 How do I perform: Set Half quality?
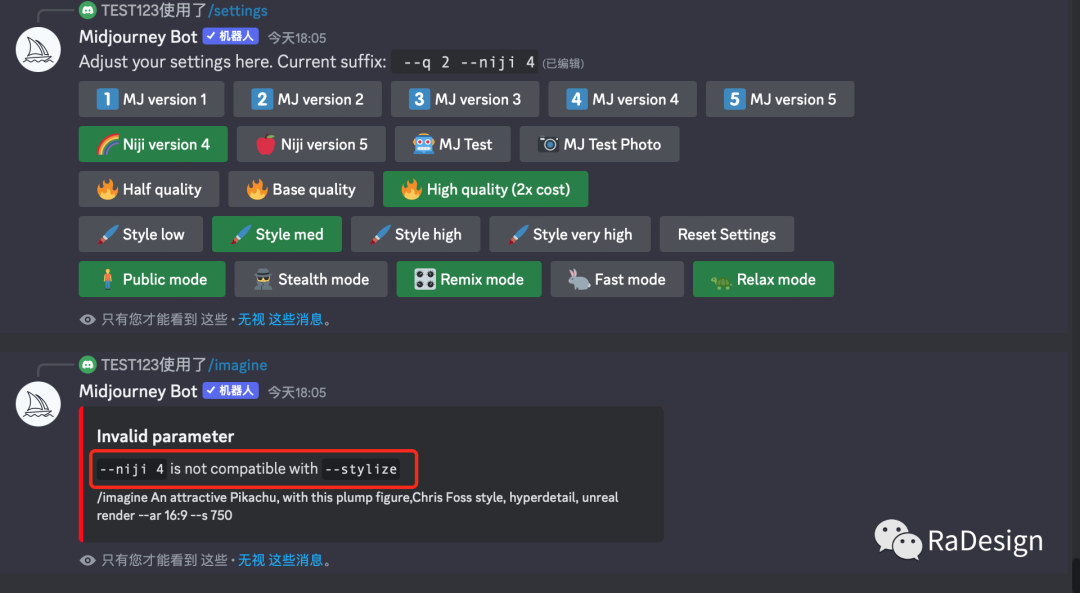point(149,189)
